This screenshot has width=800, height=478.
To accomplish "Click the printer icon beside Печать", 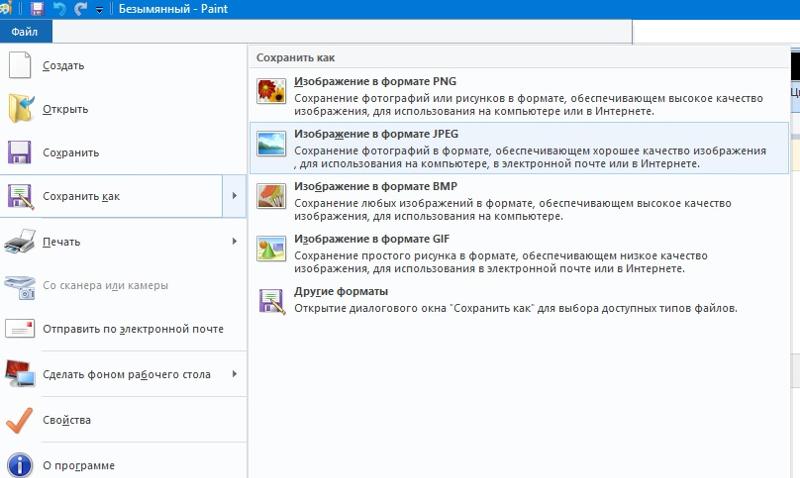I will (x=20, y=241).
